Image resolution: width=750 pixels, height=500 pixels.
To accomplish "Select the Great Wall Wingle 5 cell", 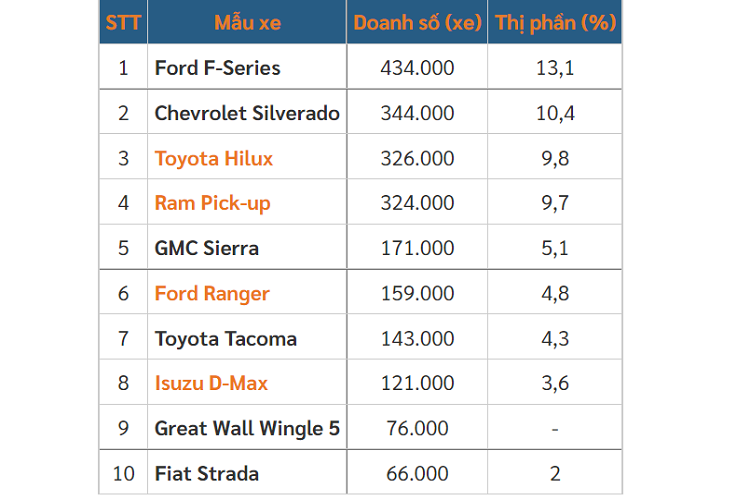I will [247, 428].
